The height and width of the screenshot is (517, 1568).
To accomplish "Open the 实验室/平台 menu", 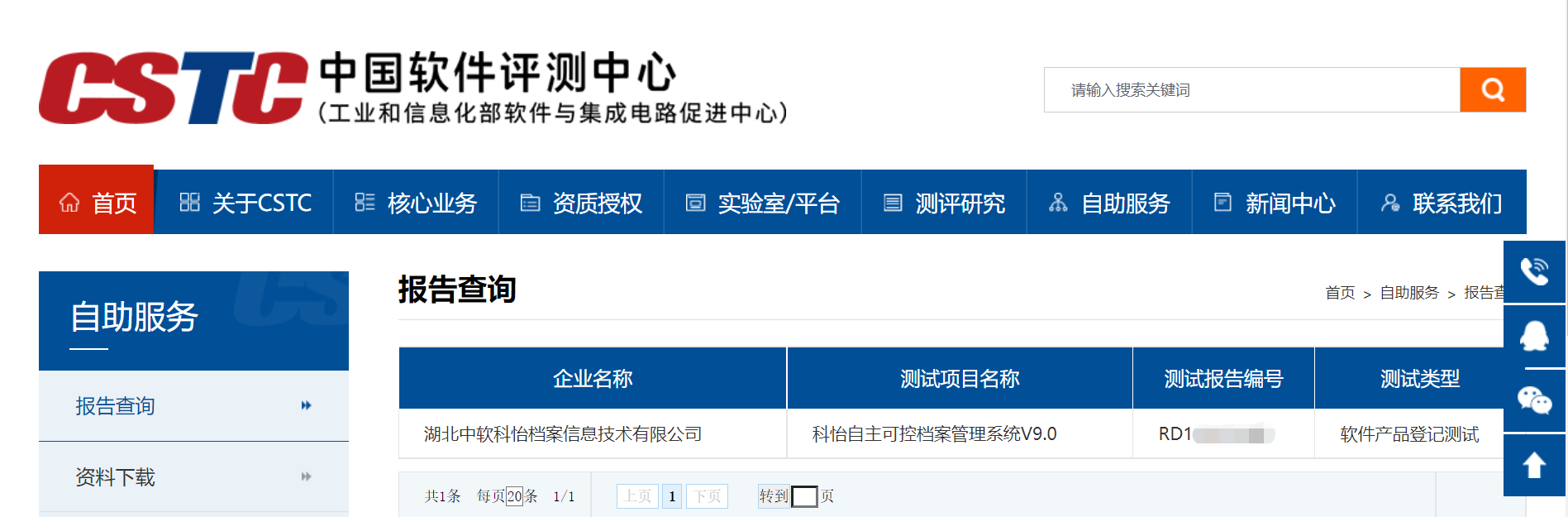I will tap(763, 203).
